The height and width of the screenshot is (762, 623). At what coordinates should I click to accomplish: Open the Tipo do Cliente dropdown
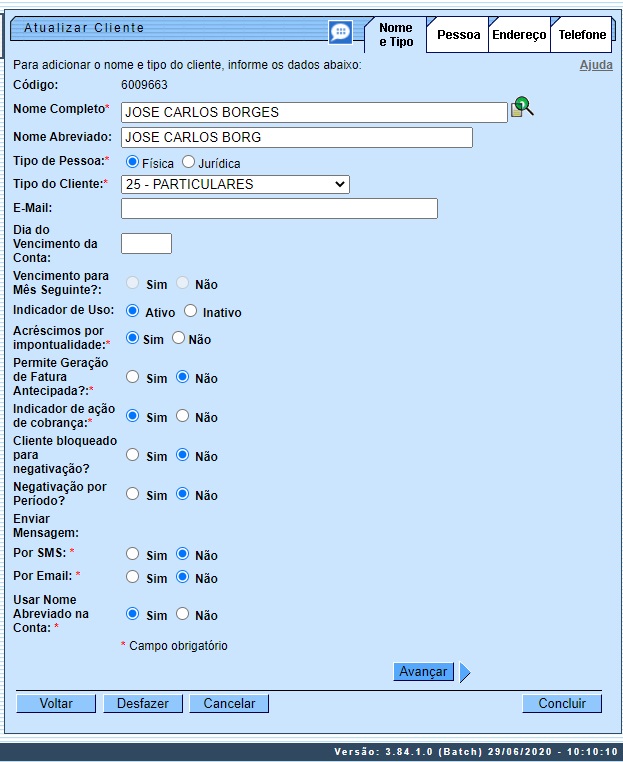[x=235, y=184]
